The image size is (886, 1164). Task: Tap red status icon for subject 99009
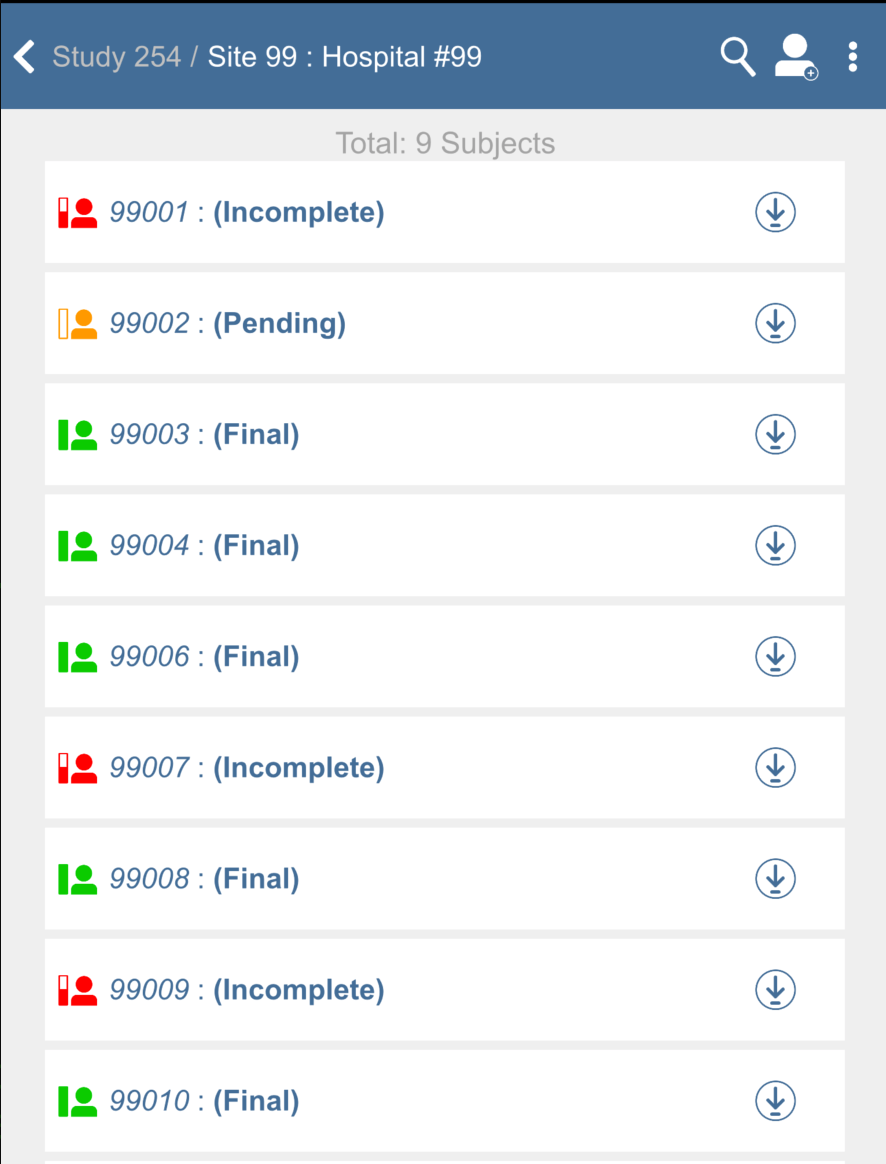78,990
